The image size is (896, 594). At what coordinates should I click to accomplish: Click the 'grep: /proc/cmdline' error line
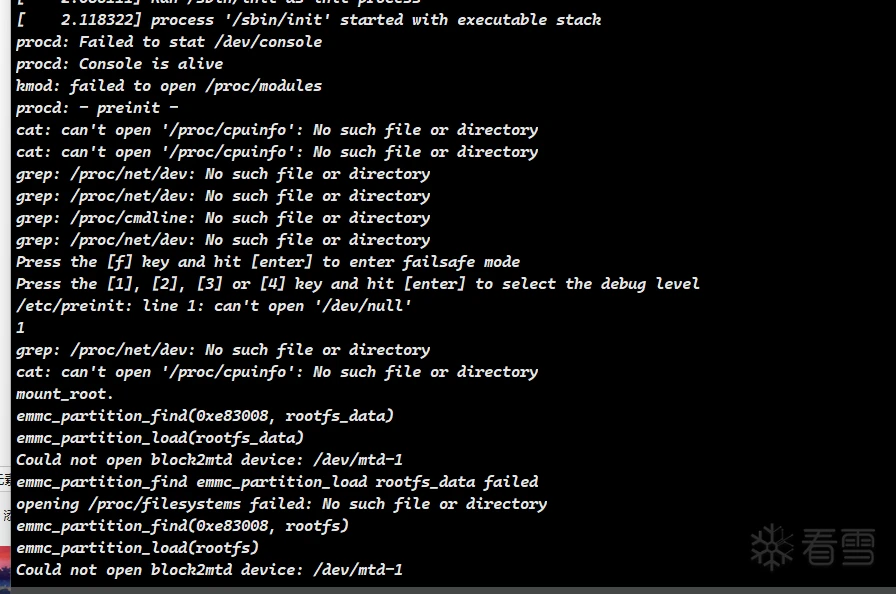223,218
